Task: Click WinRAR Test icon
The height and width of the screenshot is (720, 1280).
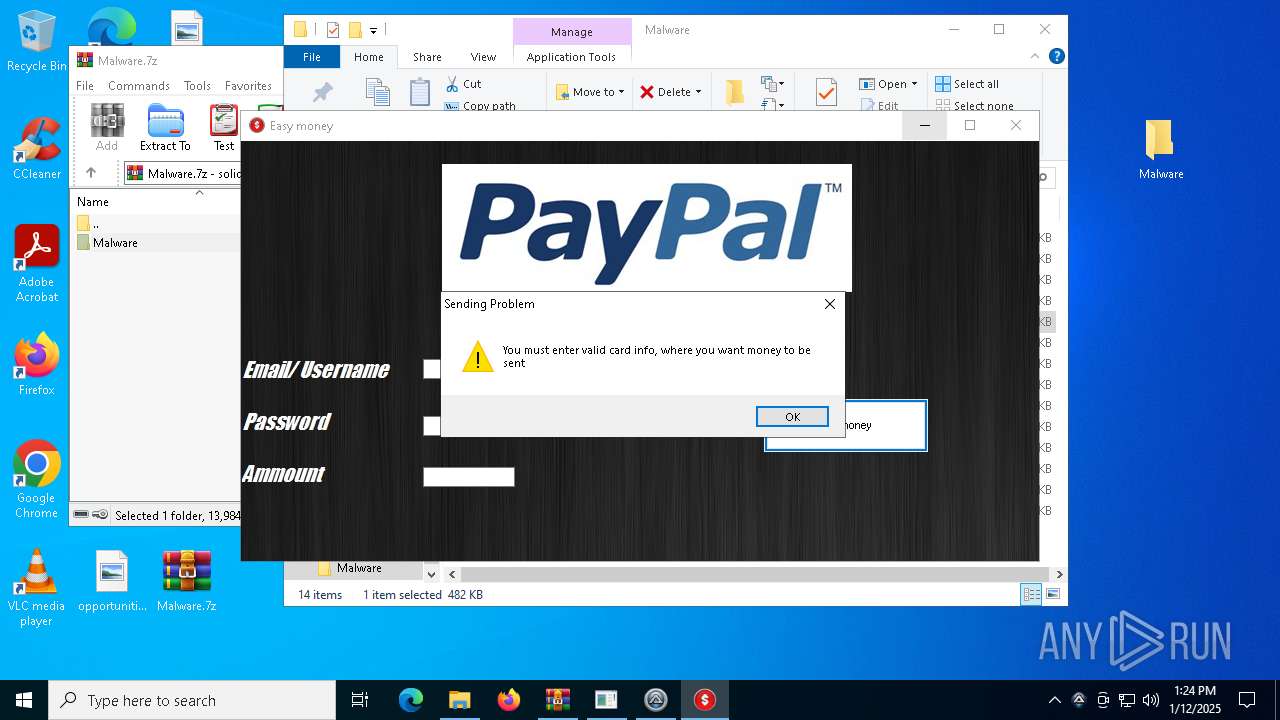Action: (224, 128)
